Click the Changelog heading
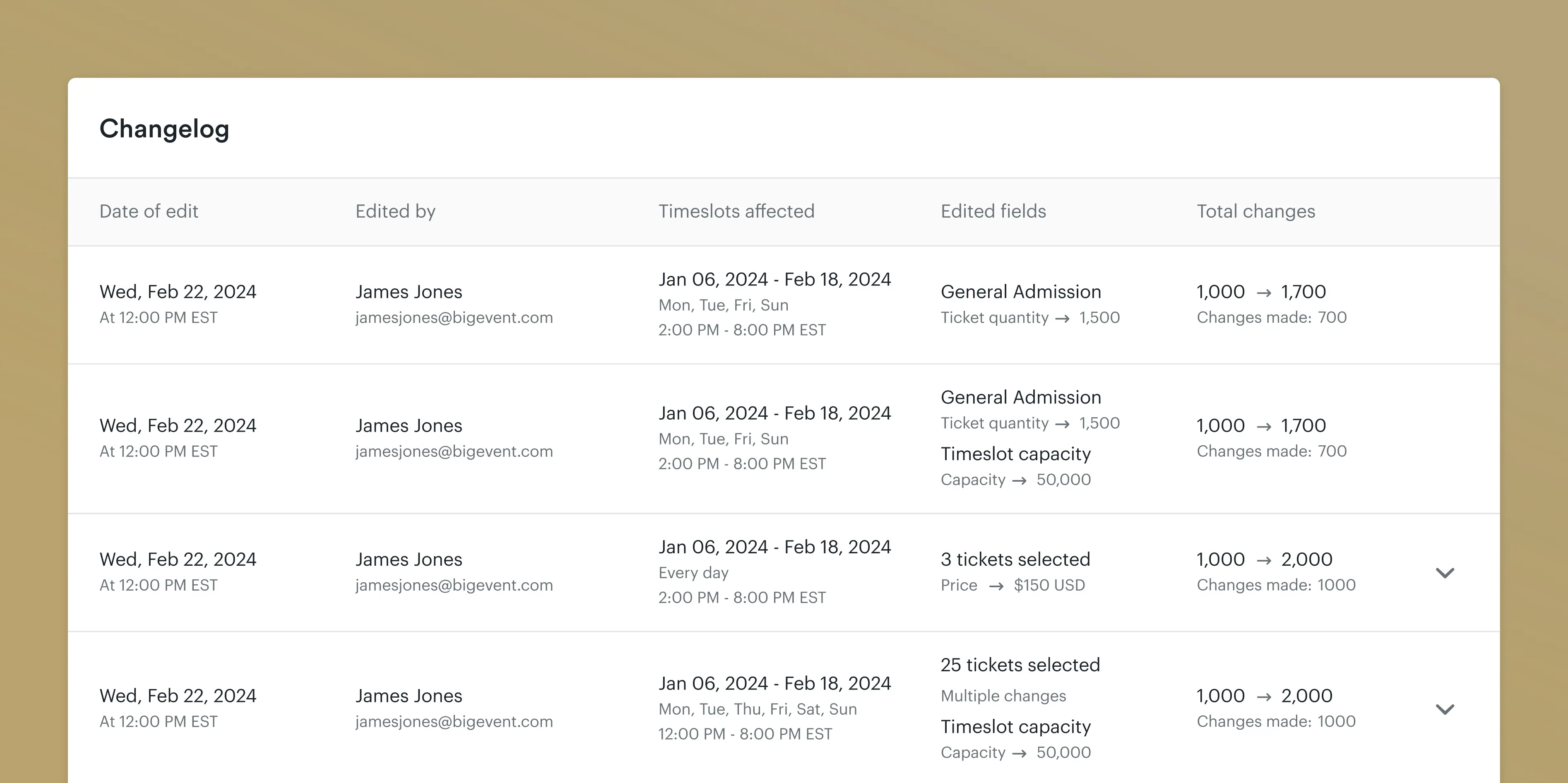This screenshot has width=1568, height=783. point(164,129)
